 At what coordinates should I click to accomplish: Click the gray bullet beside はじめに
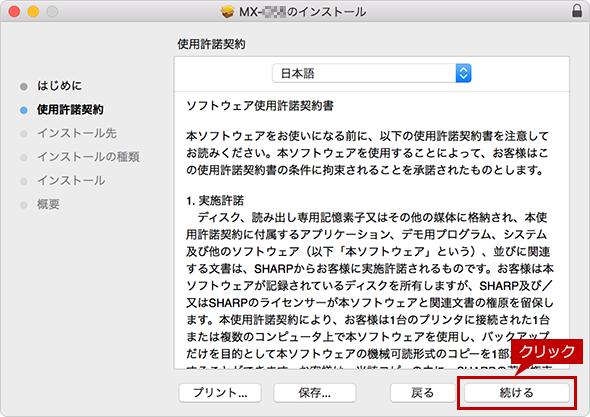click(x=24, y=87)
